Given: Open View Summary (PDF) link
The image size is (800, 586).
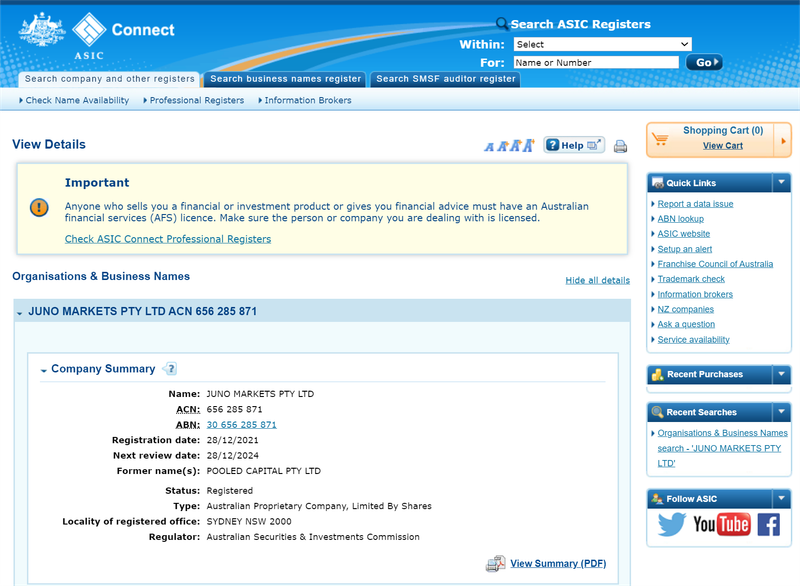Looking at the screenshot, I should tap(558, 564).
